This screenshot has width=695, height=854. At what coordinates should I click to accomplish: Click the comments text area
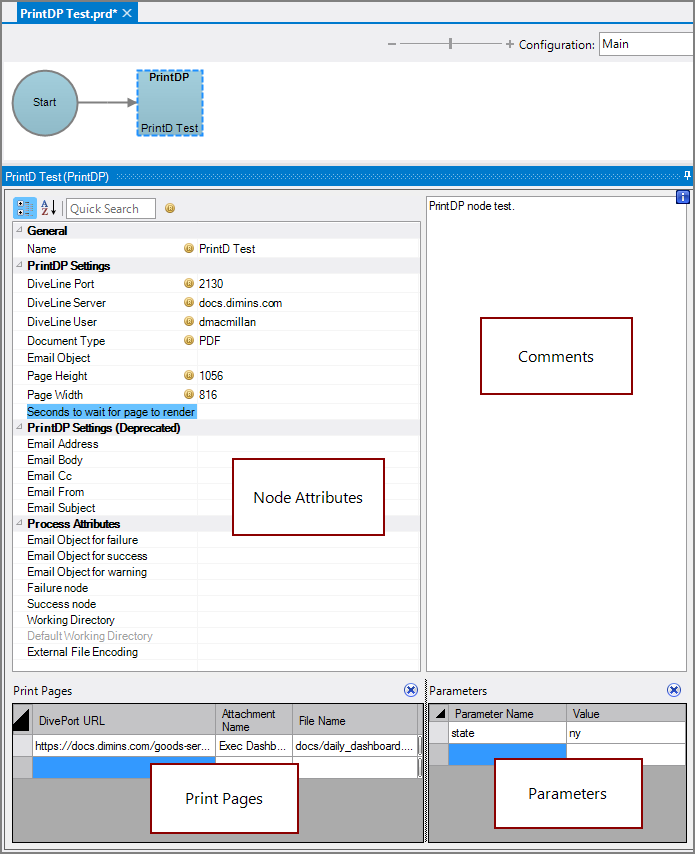pos(556,433)
